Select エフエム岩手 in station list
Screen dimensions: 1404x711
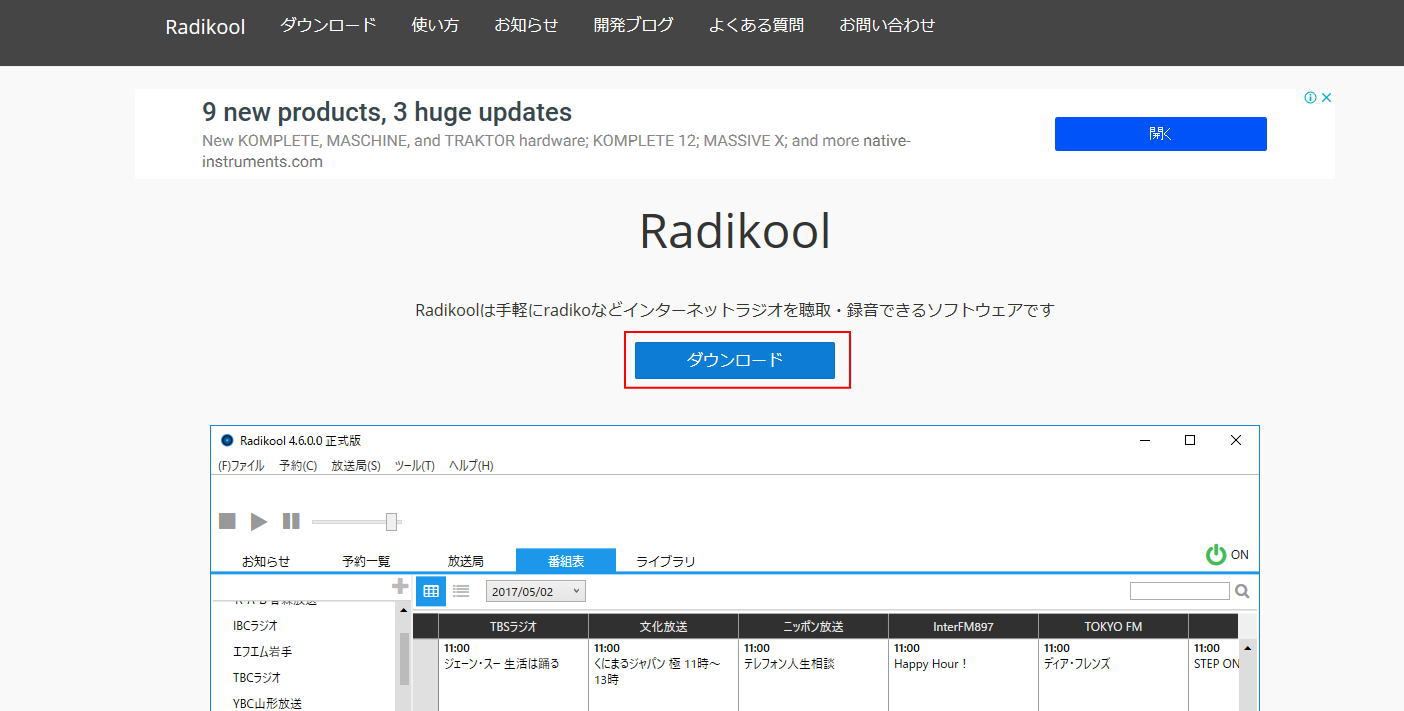(263, 652)
